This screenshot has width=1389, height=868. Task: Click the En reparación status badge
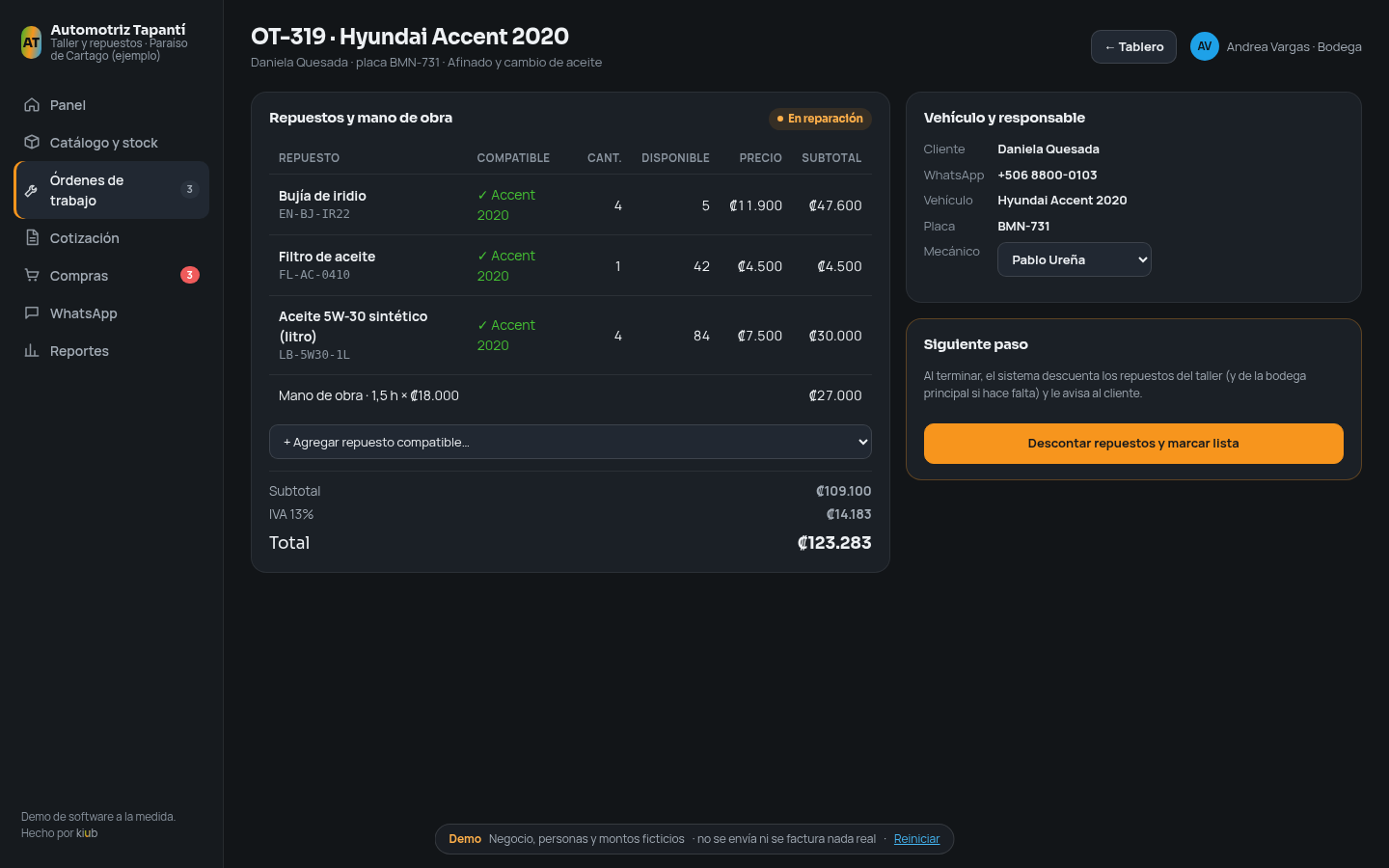820,119
